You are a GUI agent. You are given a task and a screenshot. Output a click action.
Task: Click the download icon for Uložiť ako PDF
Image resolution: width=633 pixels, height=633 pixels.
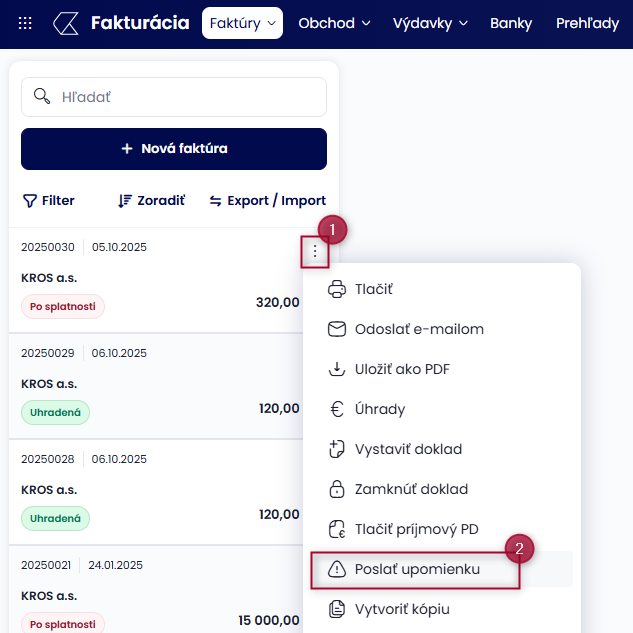click(337, 369)
